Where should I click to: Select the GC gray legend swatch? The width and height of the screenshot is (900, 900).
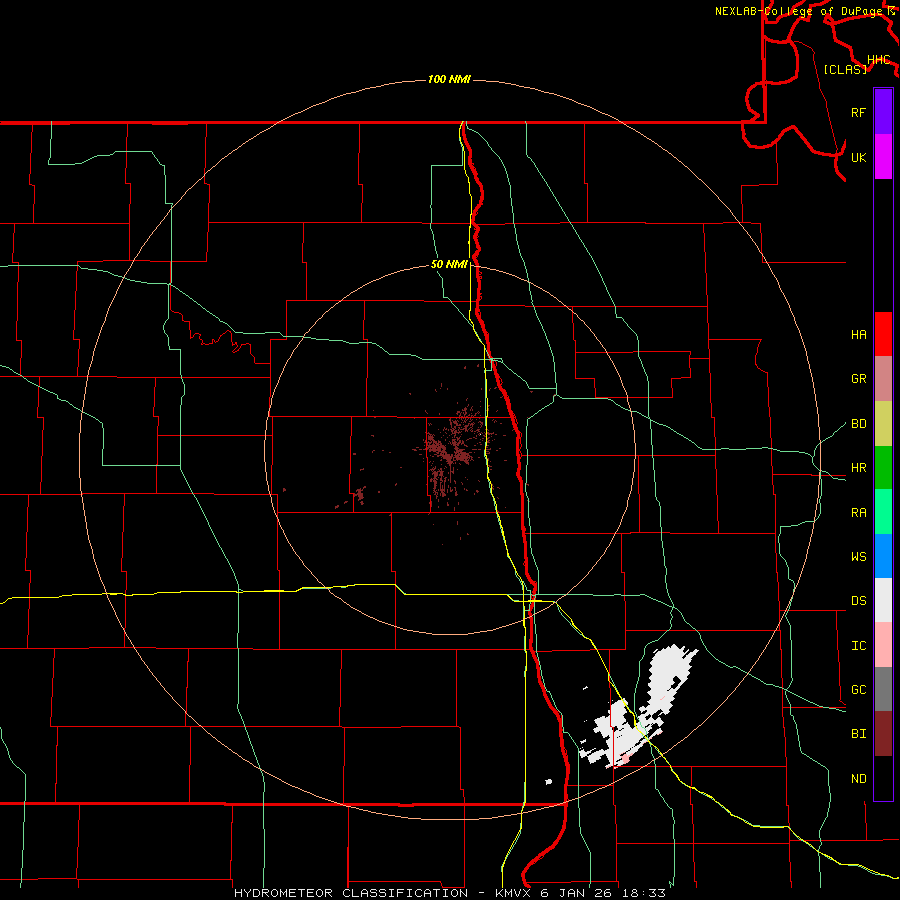883,689
